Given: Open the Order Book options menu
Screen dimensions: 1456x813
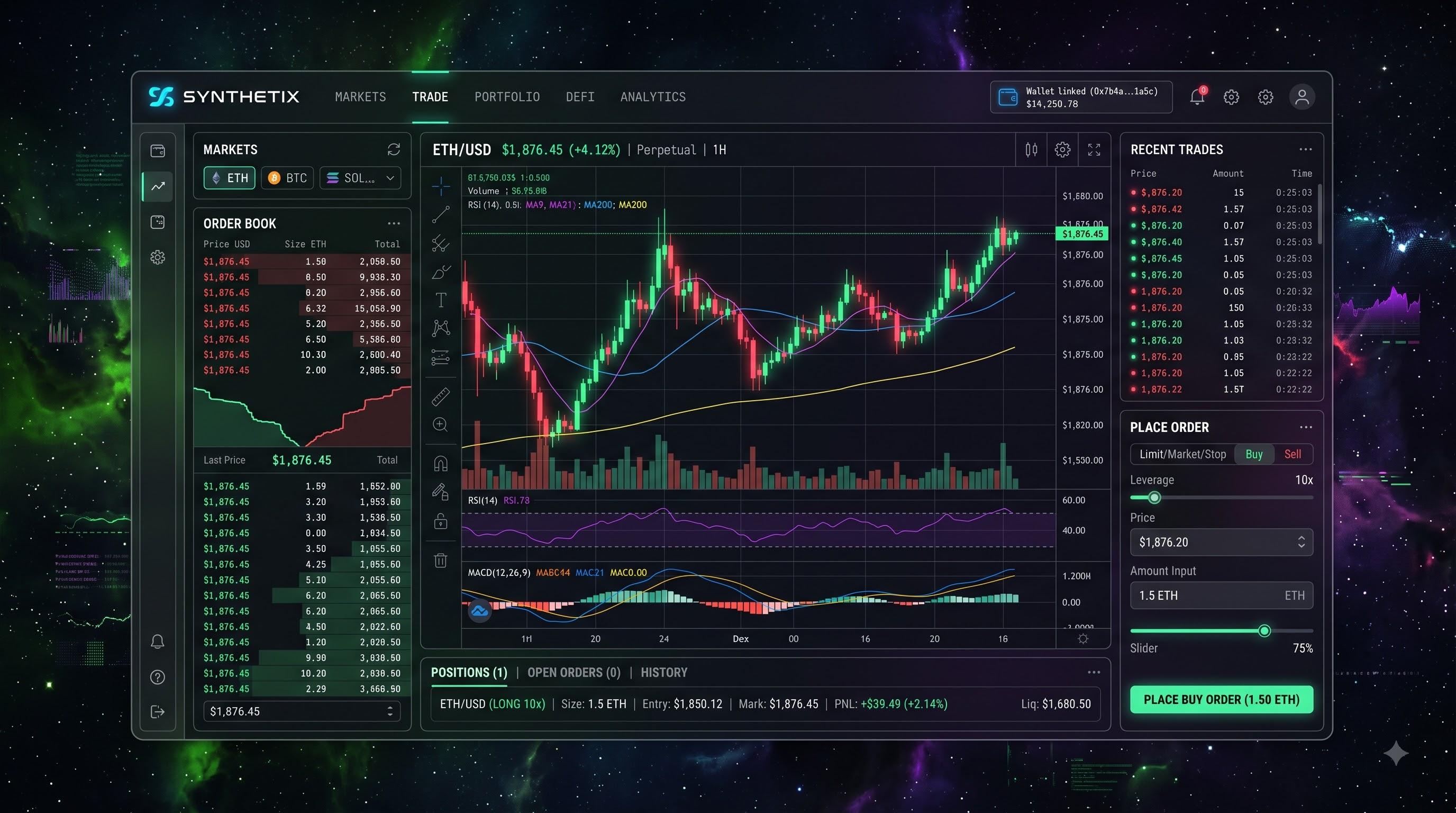Looking at the screenshot, I should 394,223.
